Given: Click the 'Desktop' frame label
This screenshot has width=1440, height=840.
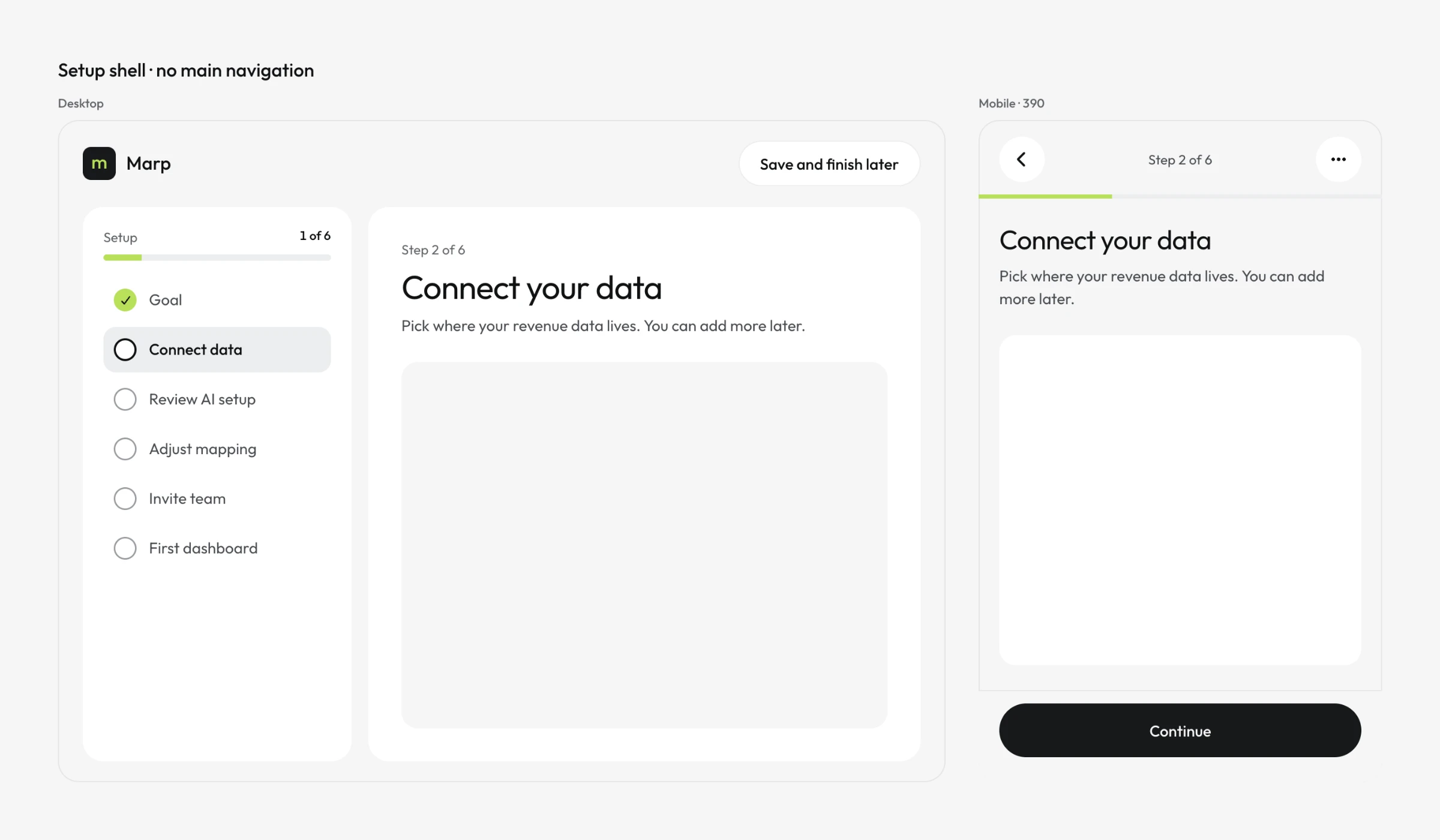Looking at the screenshot, I should 80,103.
